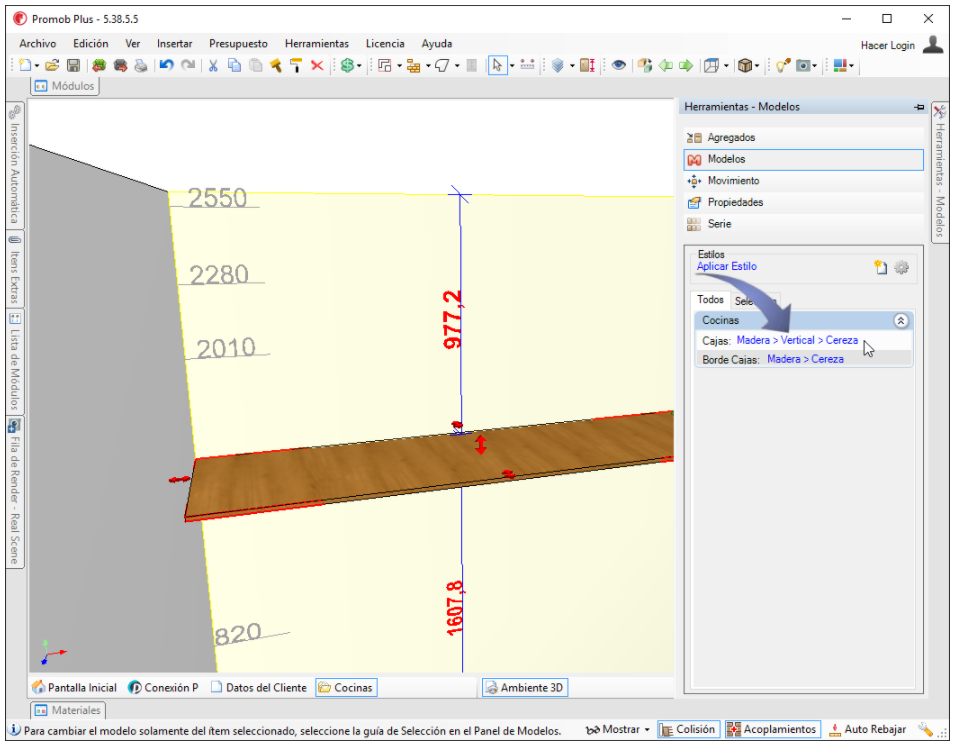The height and width of the screenshot is (746, 958).
Task: Switch to the Ambiente 3D tab
Action: (525, 687)
